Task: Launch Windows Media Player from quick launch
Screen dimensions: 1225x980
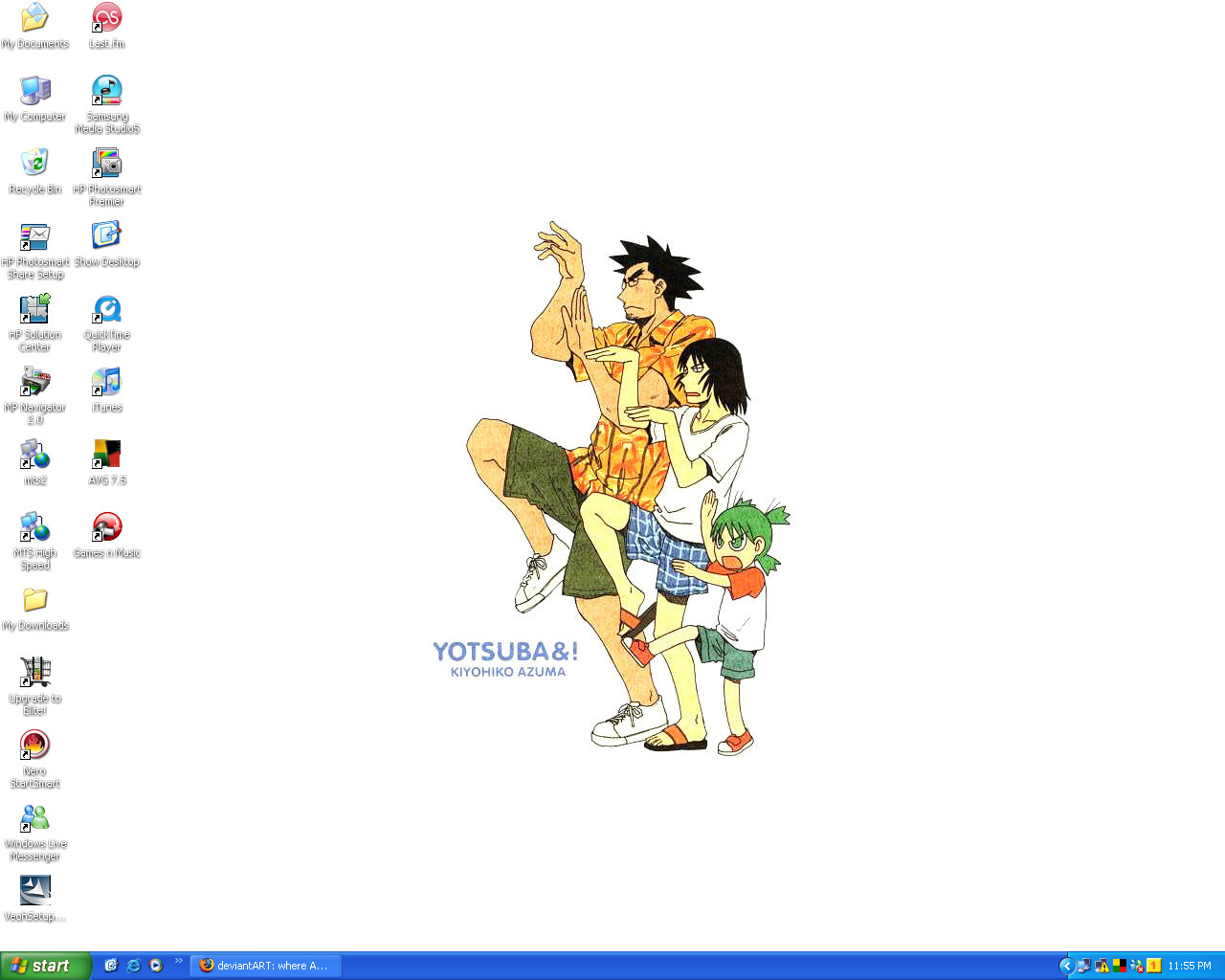Action: click(156, 966)
